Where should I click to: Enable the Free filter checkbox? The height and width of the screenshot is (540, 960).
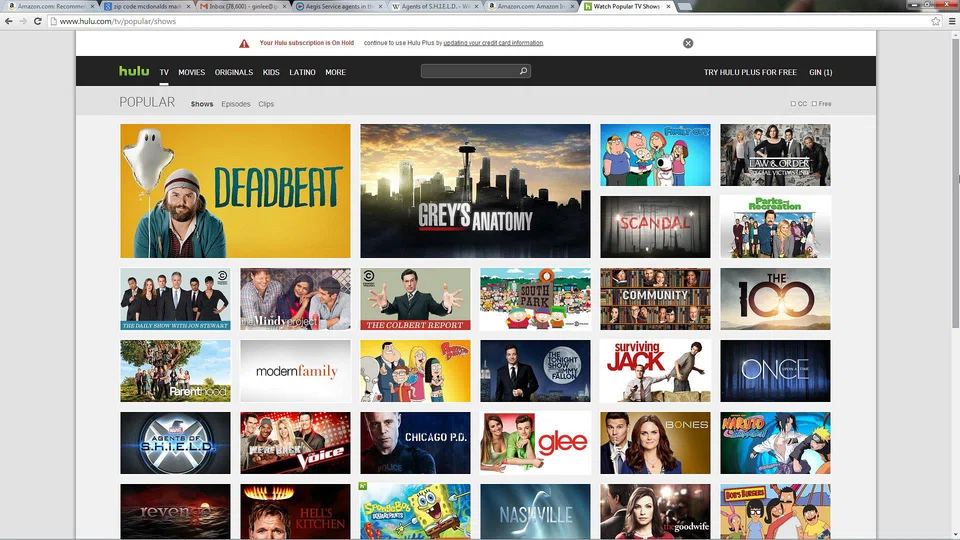coord(815,104)
